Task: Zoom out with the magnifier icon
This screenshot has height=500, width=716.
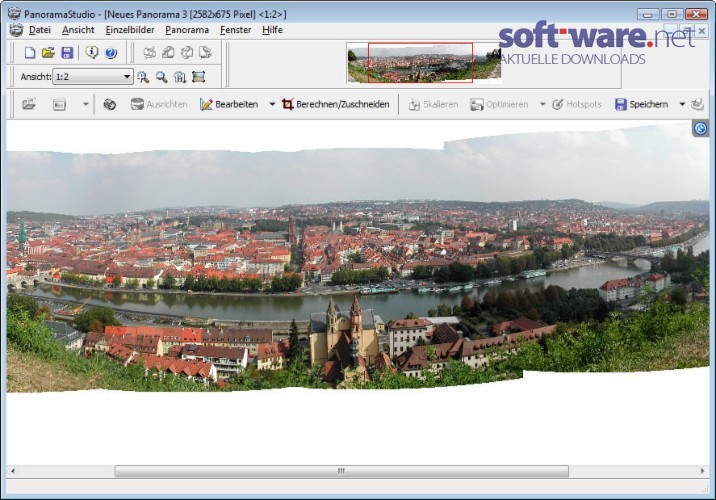Action: [161, 77]
